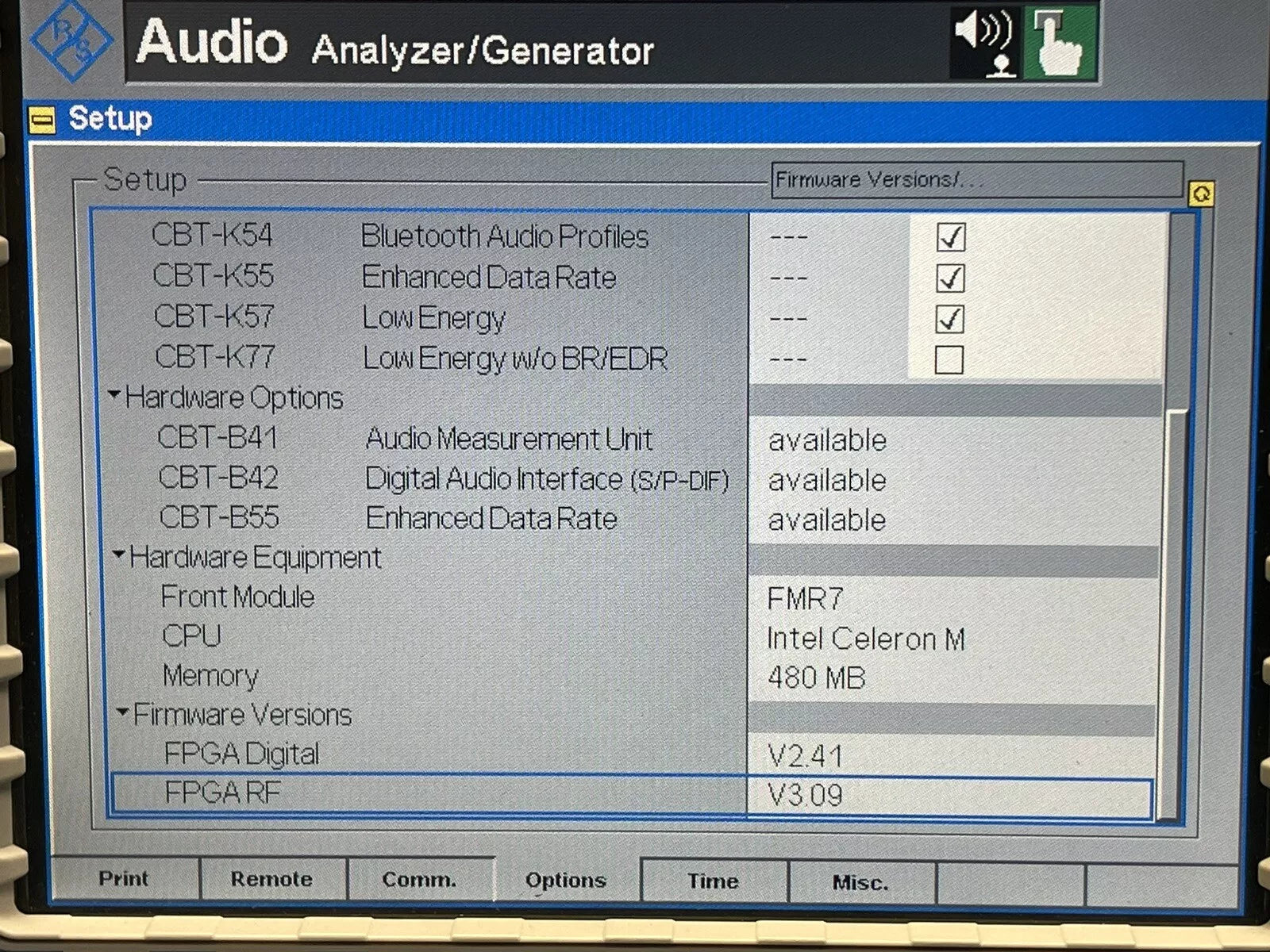Click 'available' status for CBT-B41

(x=827, y=440)
